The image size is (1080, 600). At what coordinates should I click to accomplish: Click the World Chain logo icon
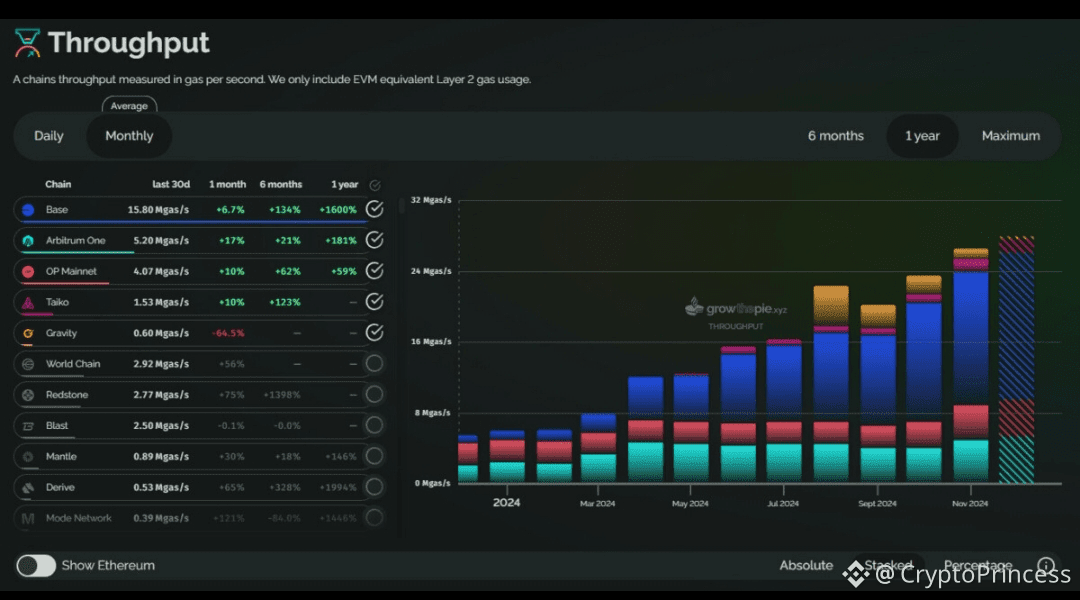(28, 364)
